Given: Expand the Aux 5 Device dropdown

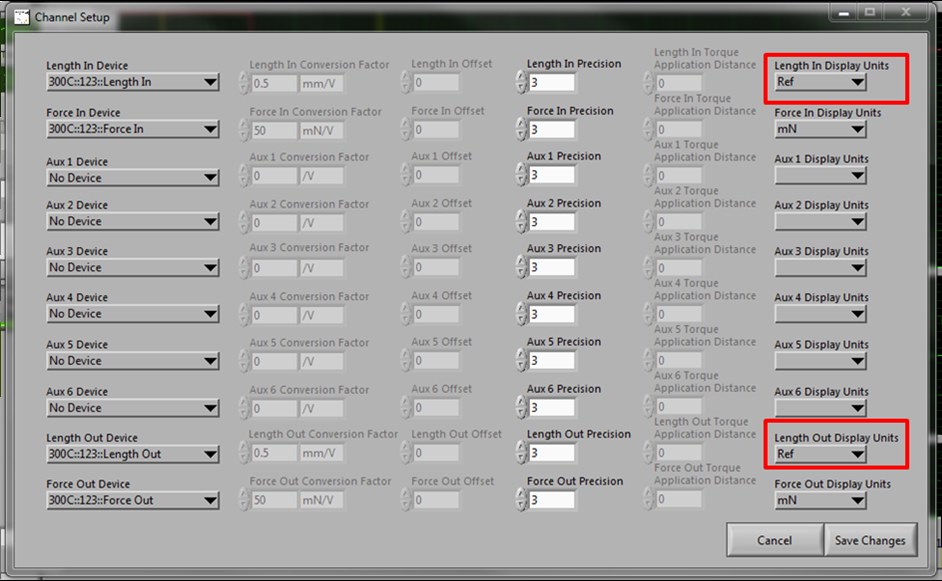Looking at the screenshot, I should 133,360.
